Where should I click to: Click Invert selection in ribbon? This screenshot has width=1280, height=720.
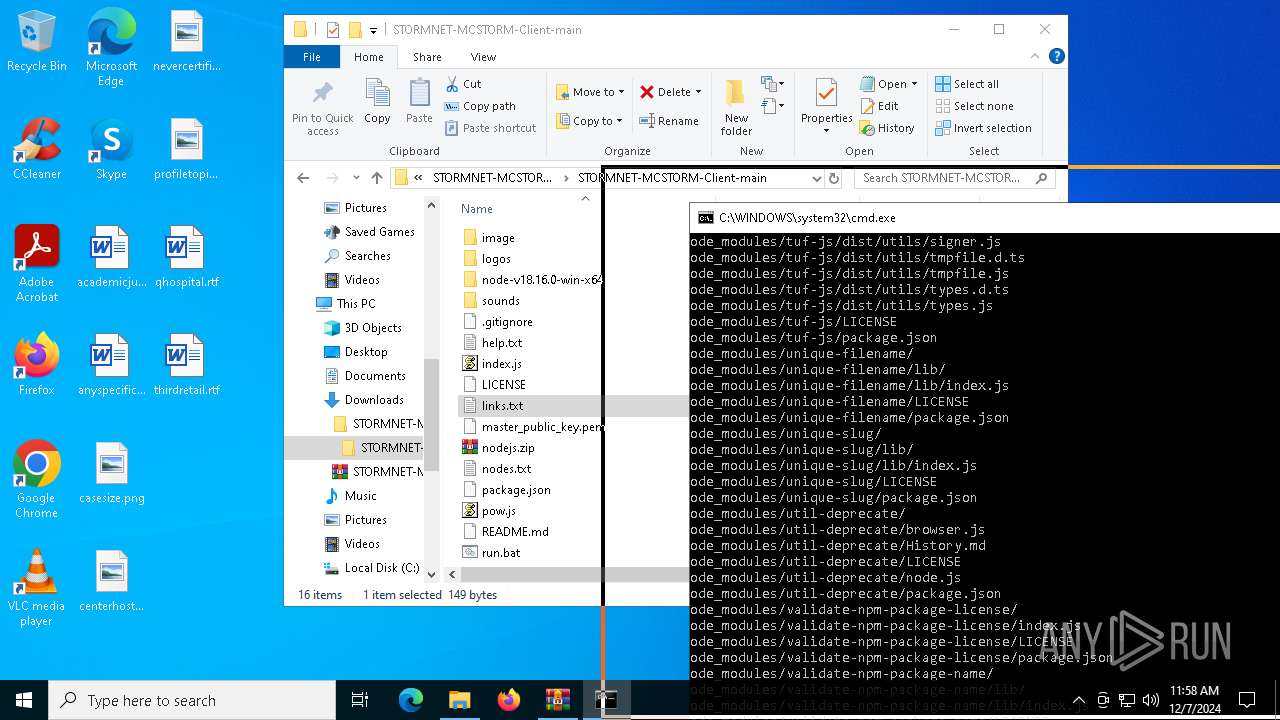tap(983, 128)
